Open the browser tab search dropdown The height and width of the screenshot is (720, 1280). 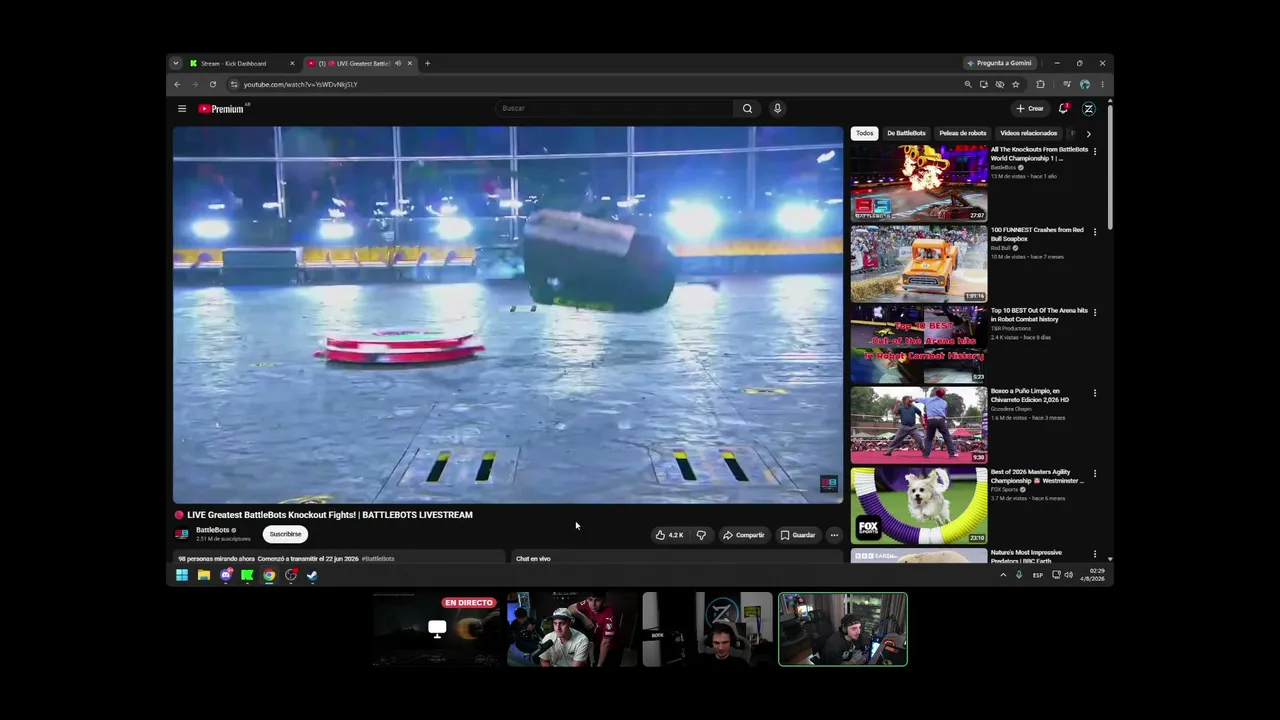point(176,63)
